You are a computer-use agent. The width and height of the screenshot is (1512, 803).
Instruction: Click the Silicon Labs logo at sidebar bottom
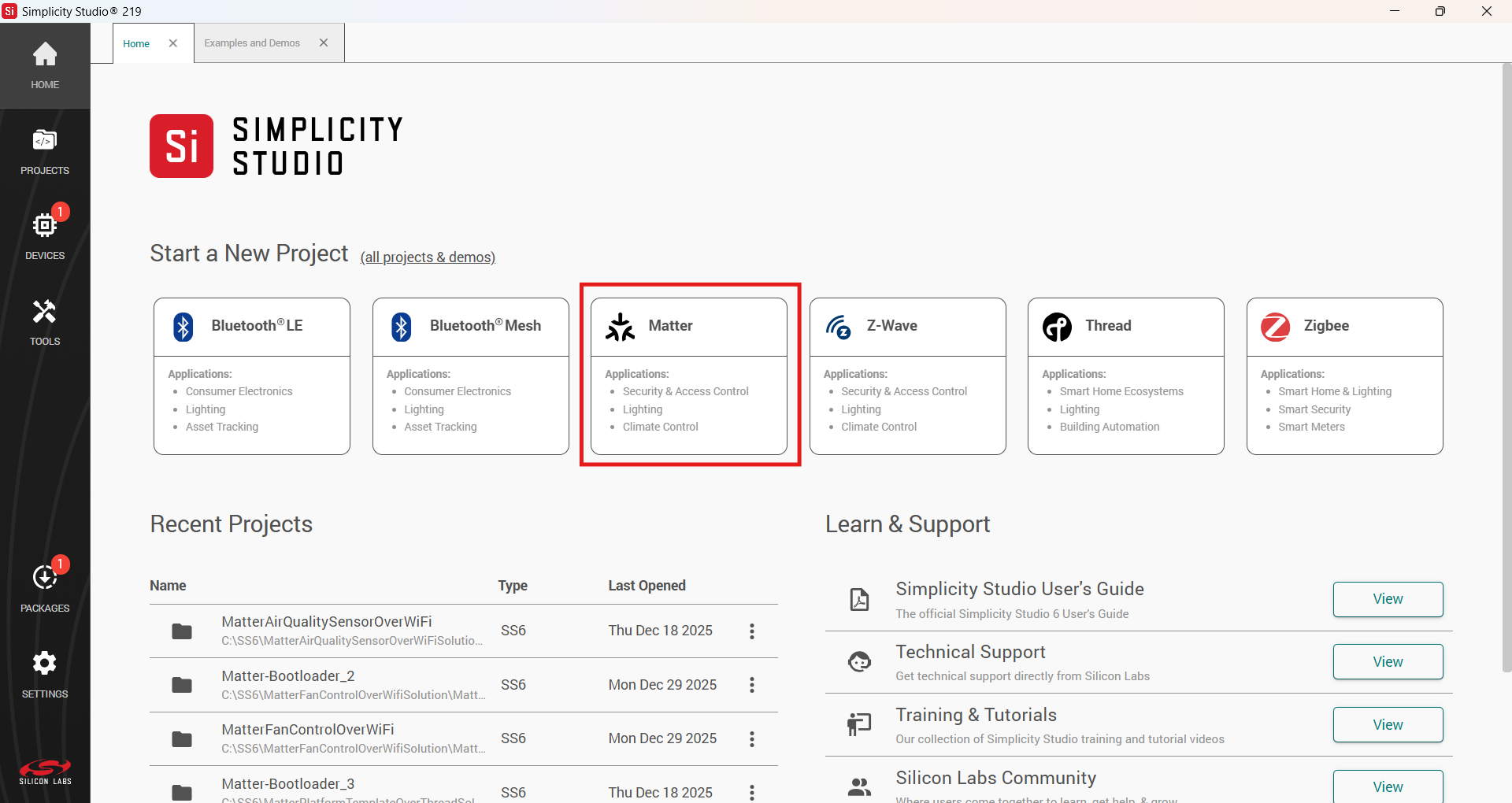[x=44, y=772]
